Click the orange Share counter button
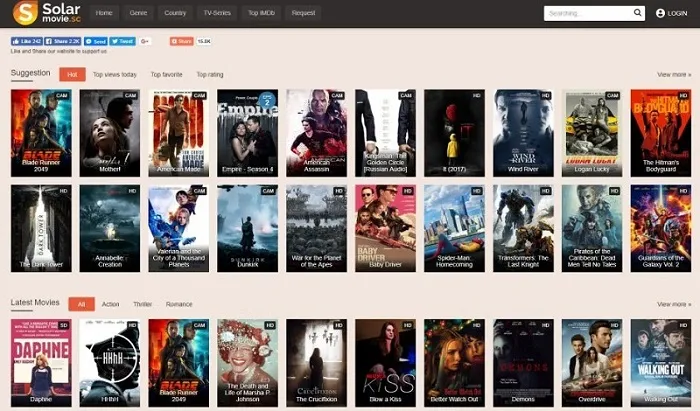 181,41
